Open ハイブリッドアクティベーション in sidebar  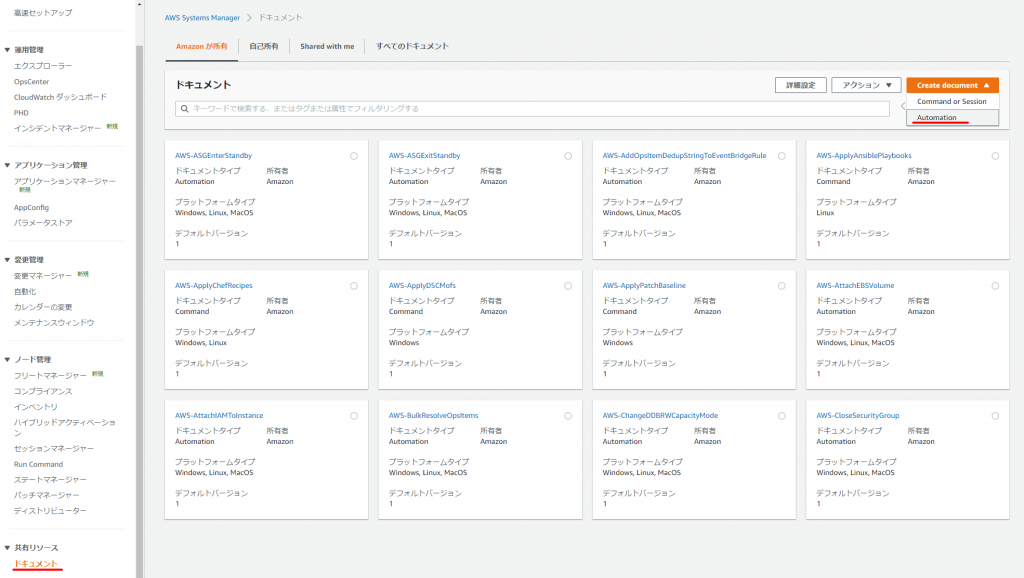point(65,428)
